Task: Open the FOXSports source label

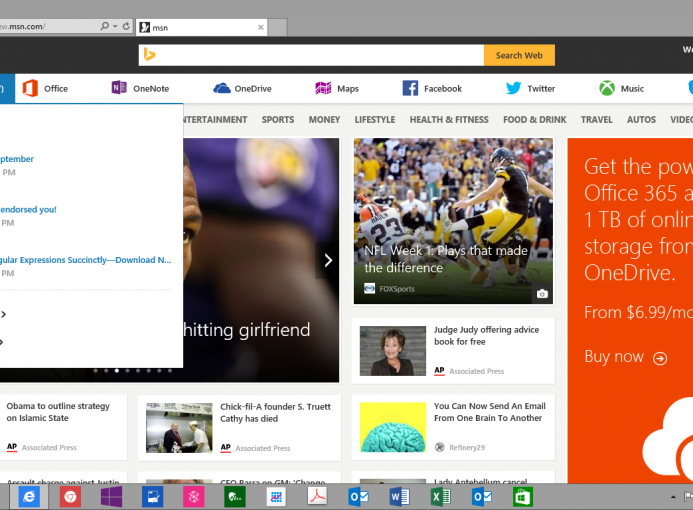Action: click(x=397, y=289)
